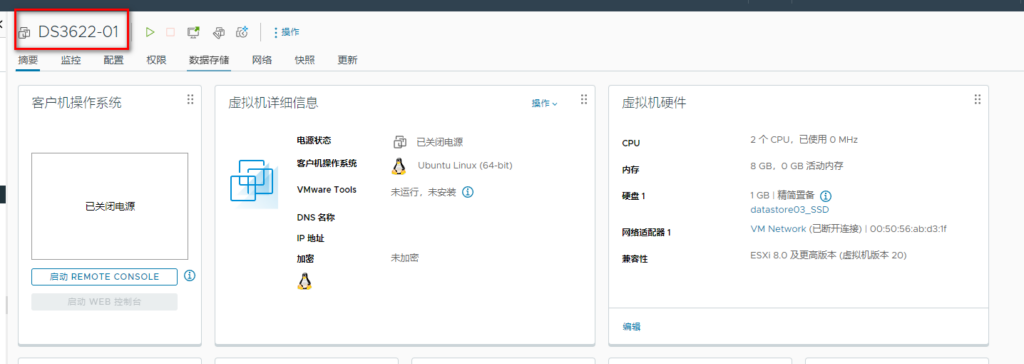Expand the 操作 dropdown in 虚拟机详细信息 card

click(545, 103)
